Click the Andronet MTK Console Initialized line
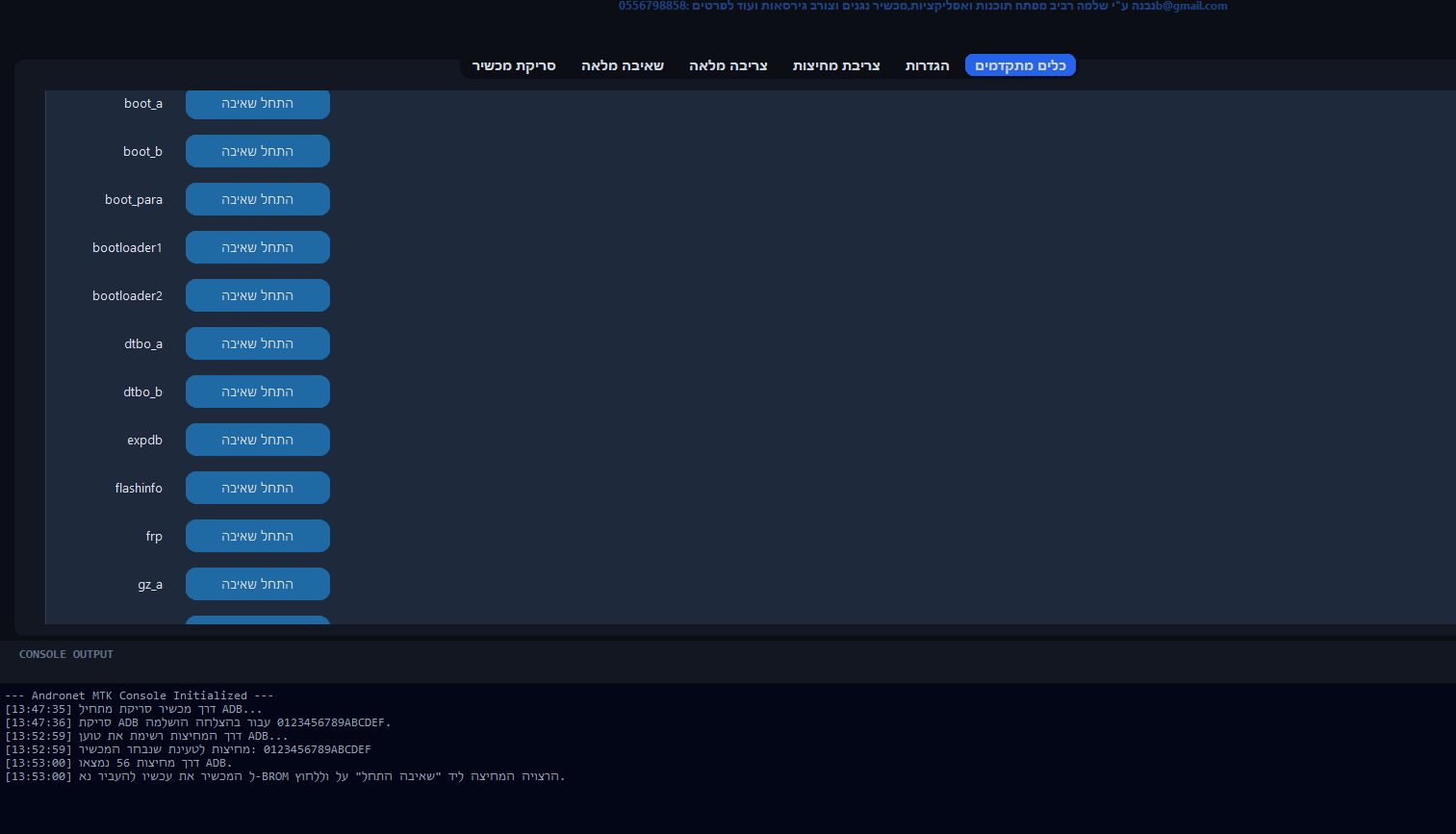 point(140,695)
